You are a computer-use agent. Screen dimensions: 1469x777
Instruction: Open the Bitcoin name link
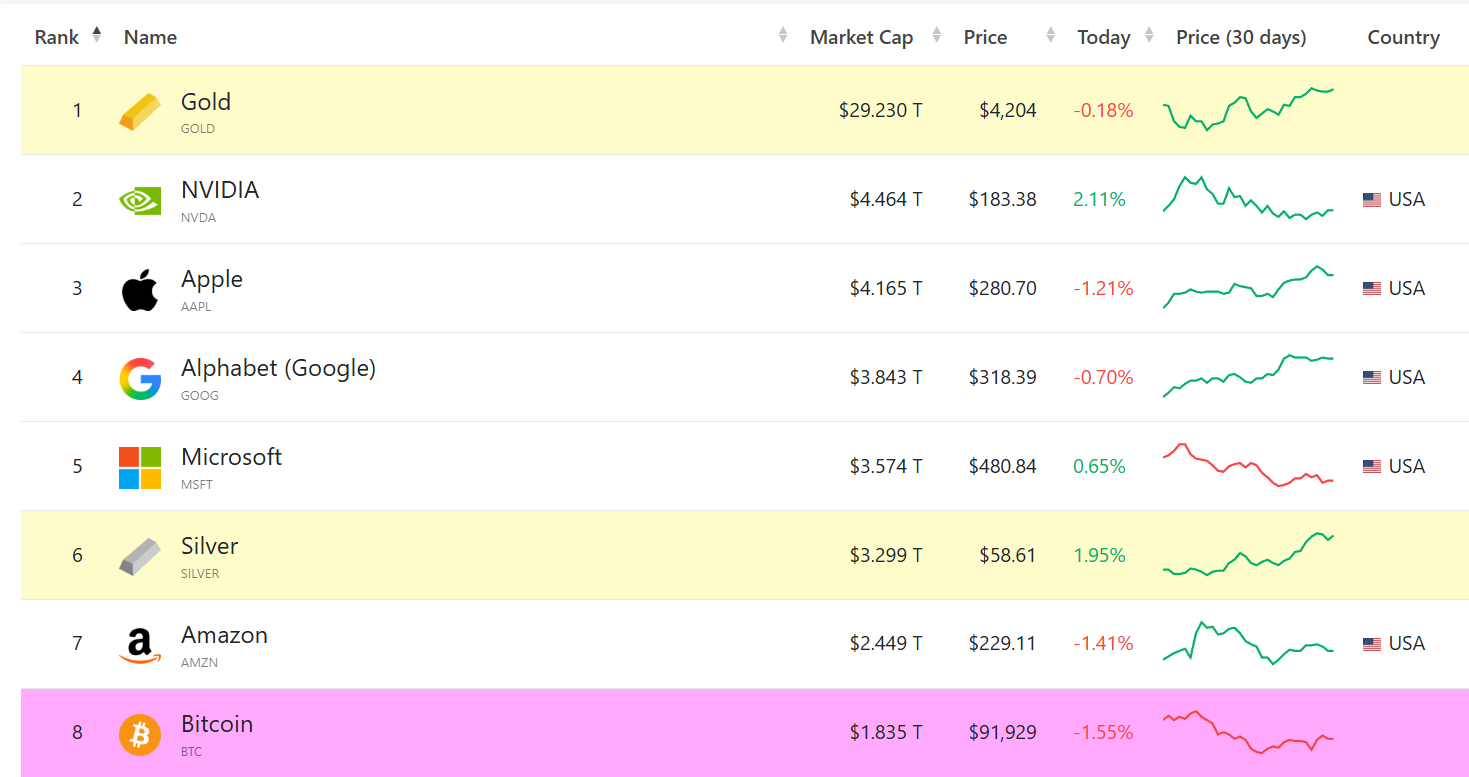pos(217,724)
